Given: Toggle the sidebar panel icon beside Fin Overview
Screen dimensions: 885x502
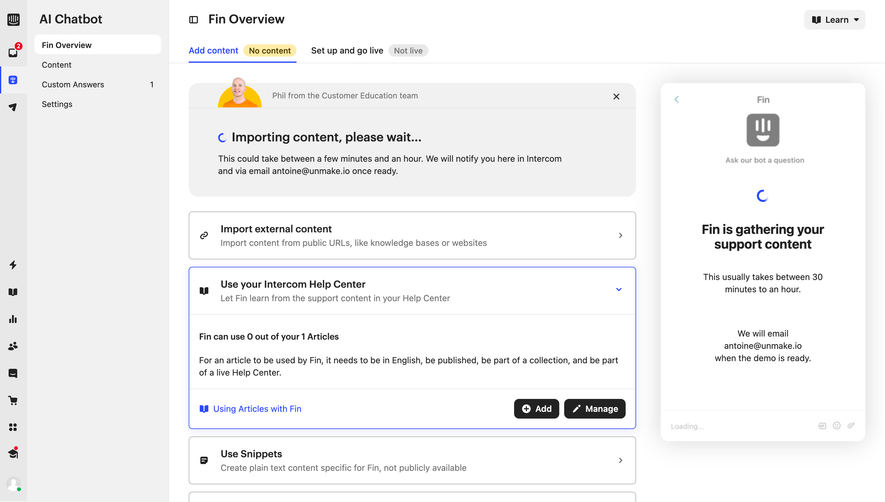Looking at the screenshot, I should pos(194,20).
